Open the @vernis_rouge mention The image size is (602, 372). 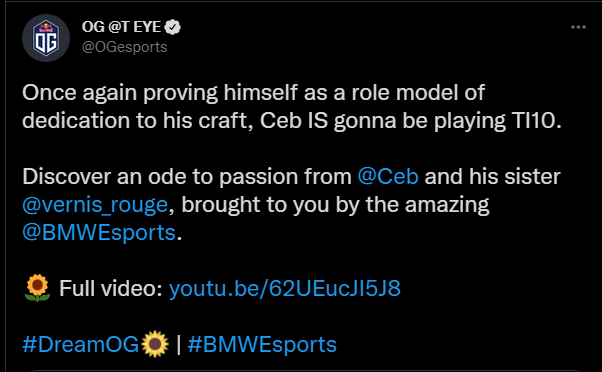(95, 205)
